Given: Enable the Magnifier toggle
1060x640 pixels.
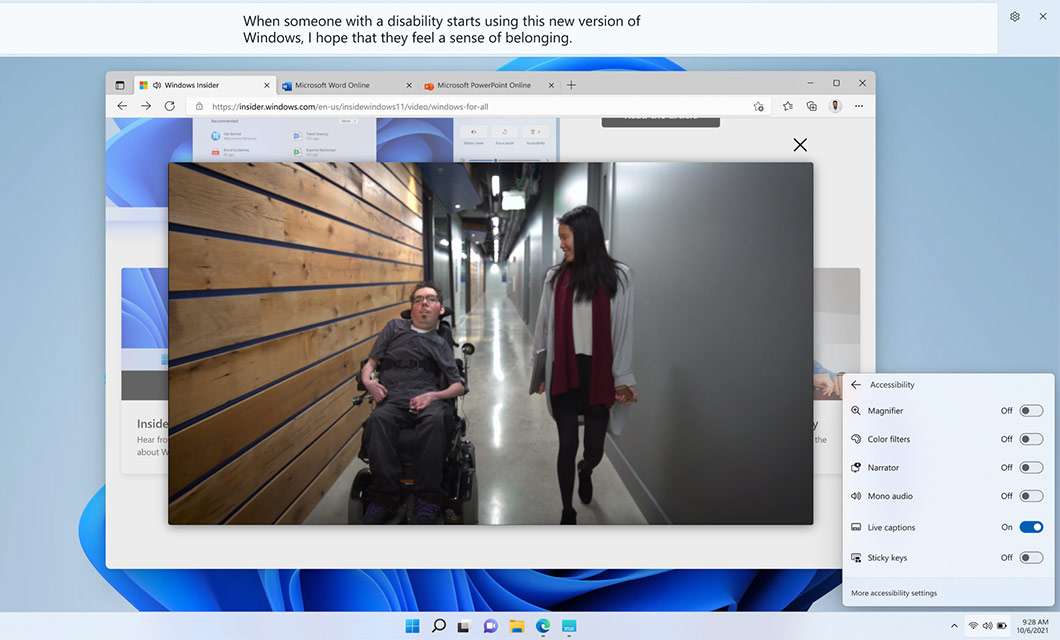Looking at the screenshot, I should tap(1029, 410).
